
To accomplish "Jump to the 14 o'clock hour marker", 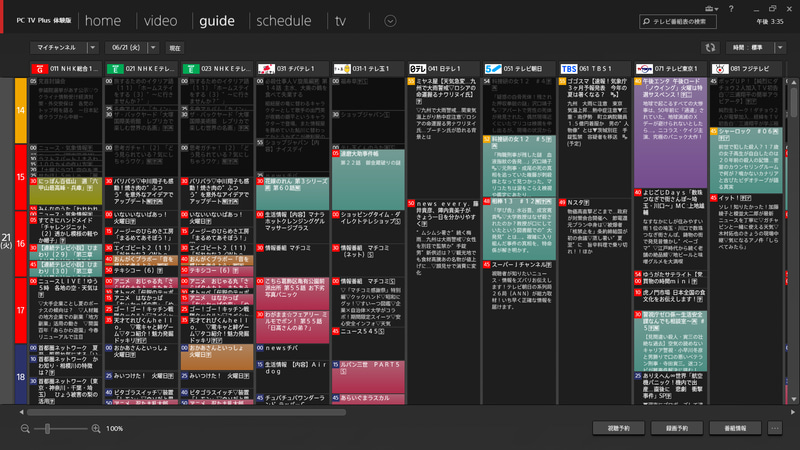I will coord(20,110).
